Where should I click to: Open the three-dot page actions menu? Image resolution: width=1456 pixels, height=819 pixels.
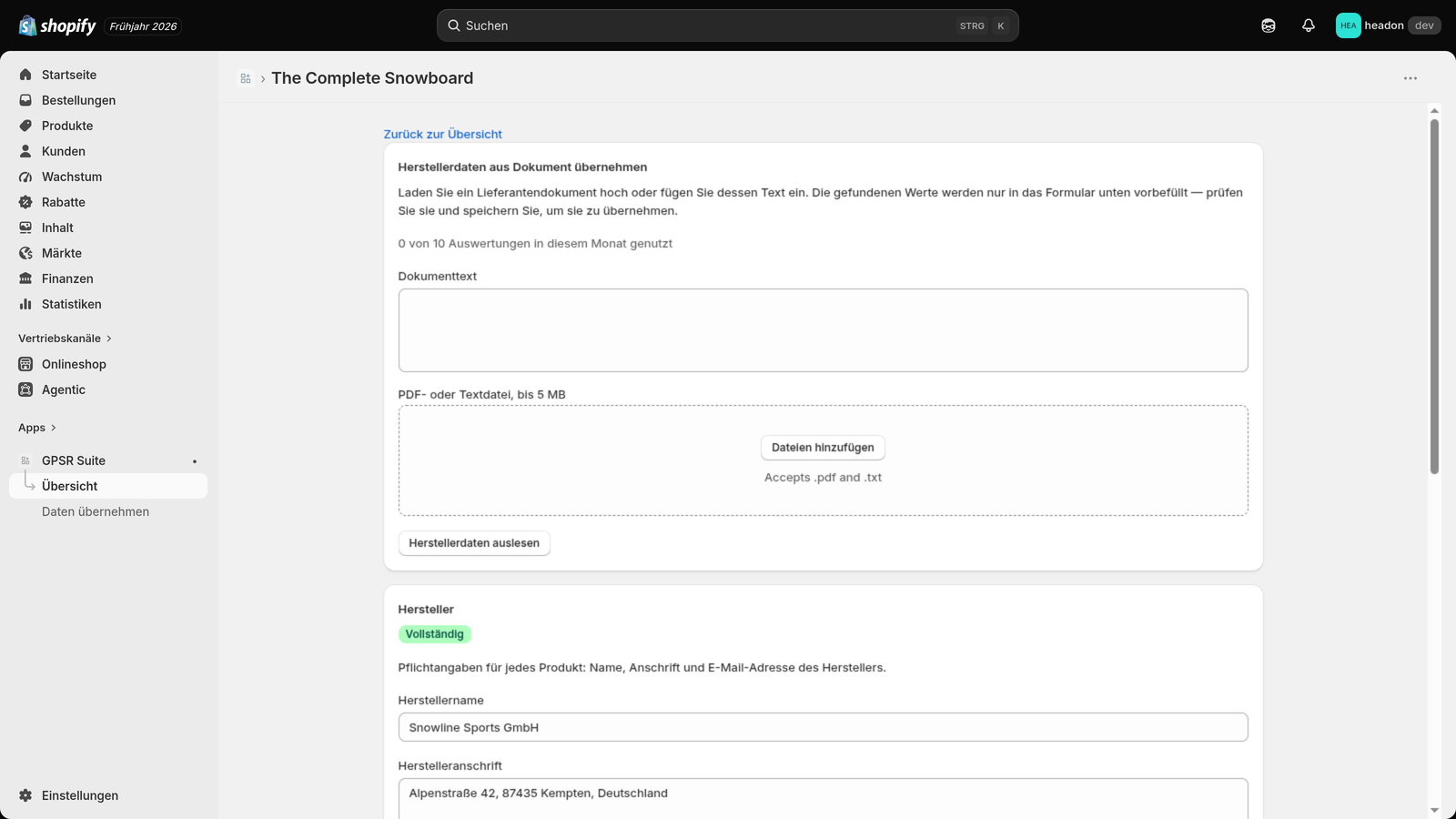tap(1410, 78)
